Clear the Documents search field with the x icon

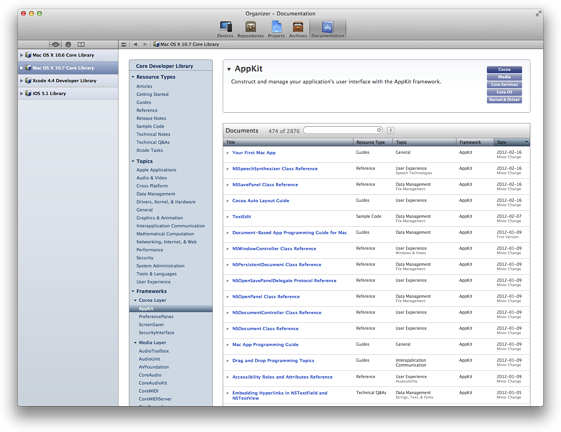379,130
